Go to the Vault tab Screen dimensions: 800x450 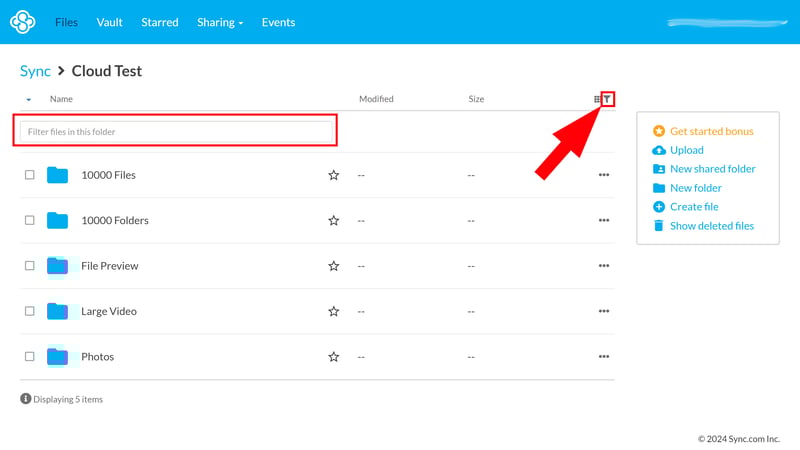tap(109, 22)
